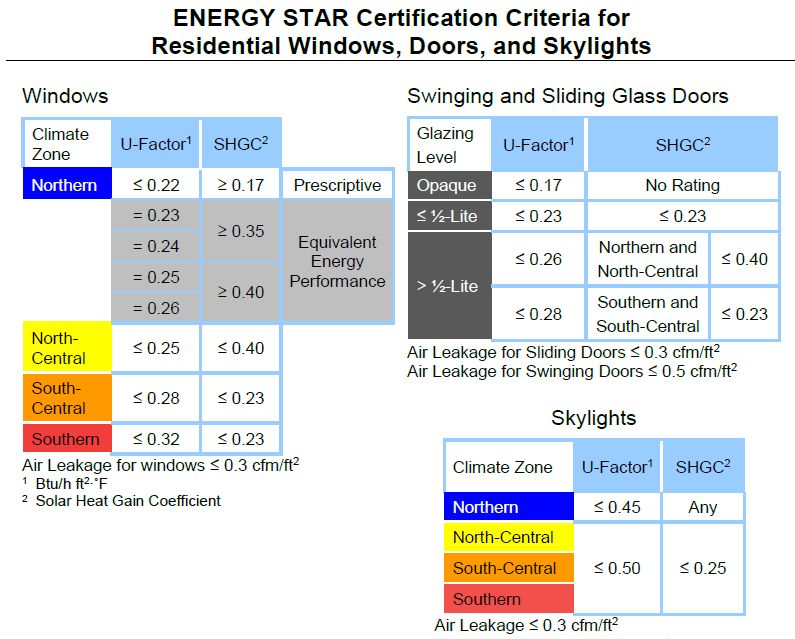795x639 pixels.
Task: Click the 'Northern and North-Central' door cell
Action: pos(648,259)
